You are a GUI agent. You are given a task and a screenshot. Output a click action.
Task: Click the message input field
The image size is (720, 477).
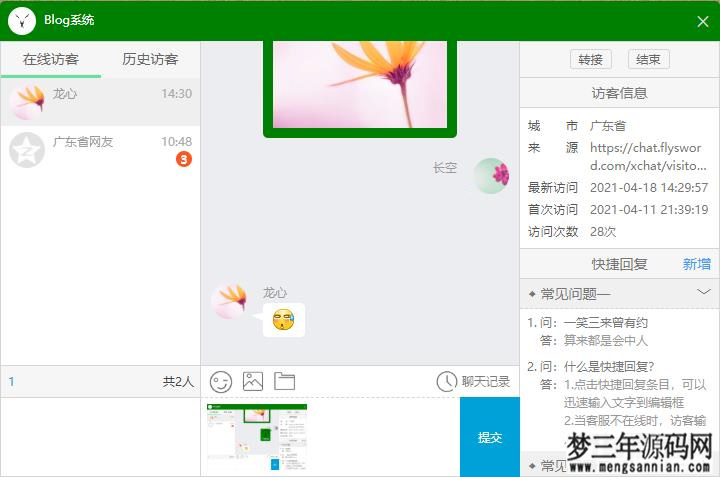[331, 437]
